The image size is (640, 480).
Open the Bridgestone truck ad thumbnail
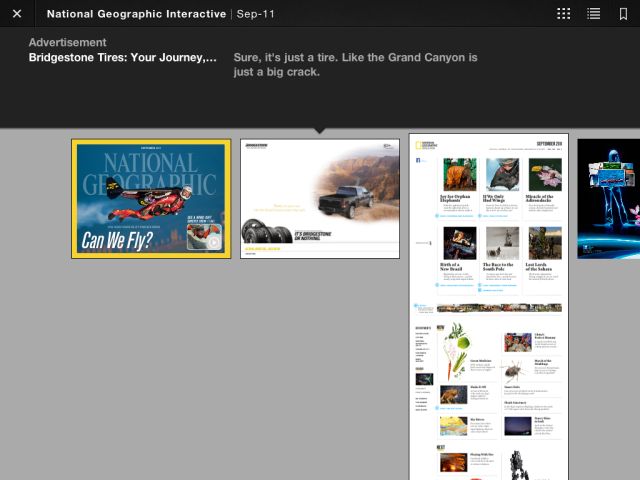click(320, 199)
